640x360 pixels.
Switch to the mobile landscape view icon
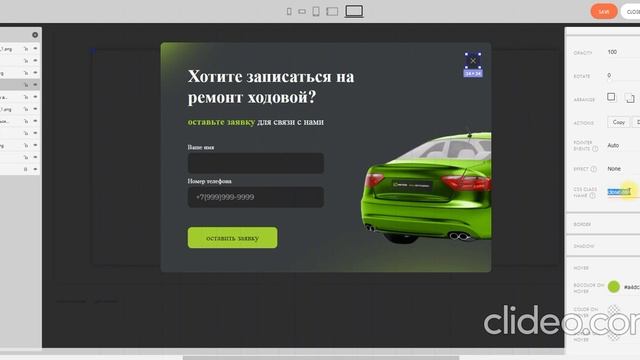(x=302, y=12)
